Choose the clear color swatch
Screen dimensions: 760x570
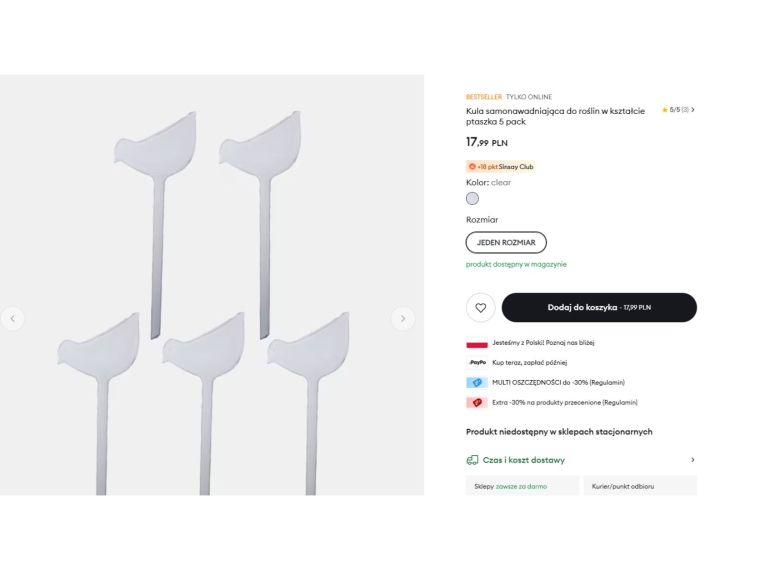pos(472,198)
